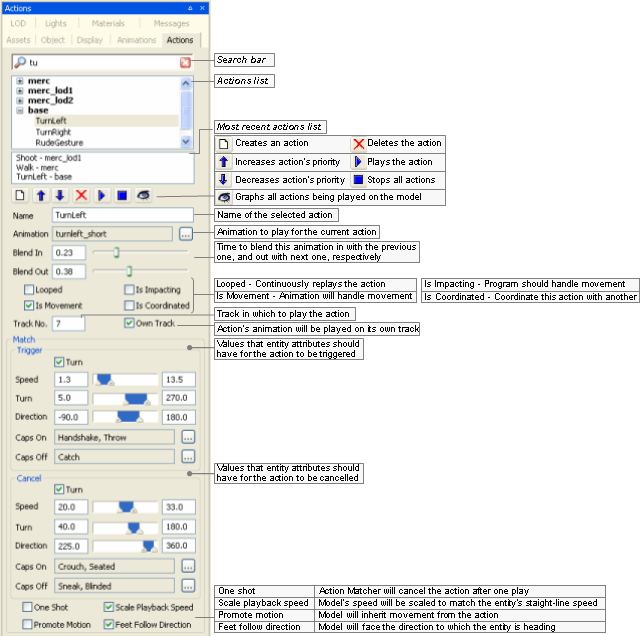Select RudeGesture in actions list

coord(59,143)
